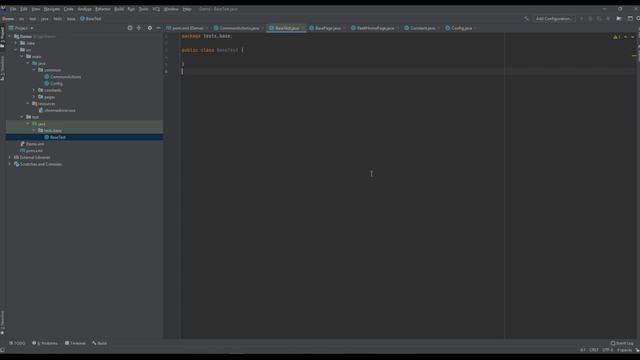Hide the Project panel with minus icon
Screen dimensions: 640x360
coord(158,28)
